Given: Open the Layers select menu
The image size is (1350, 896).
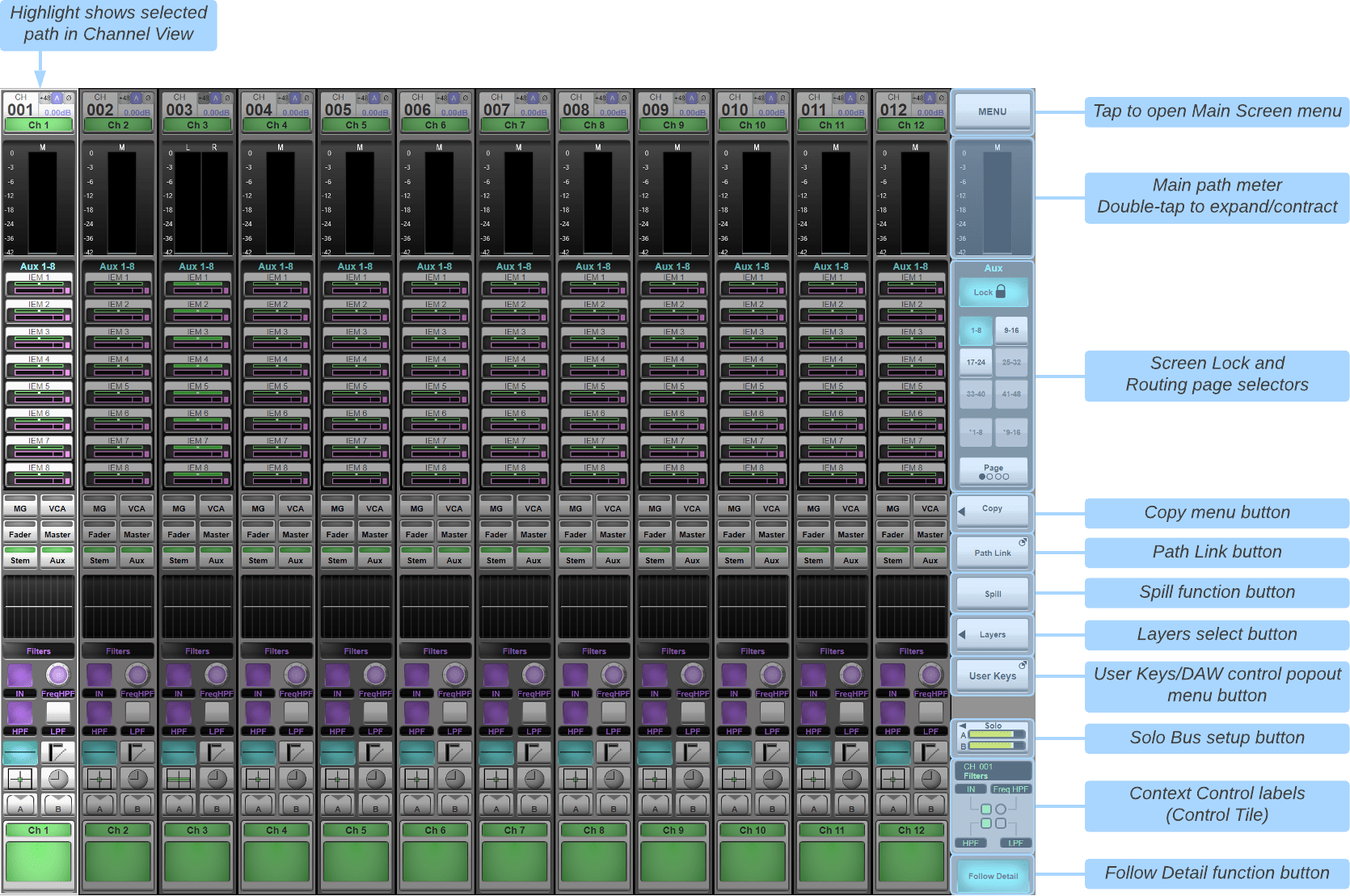Looking at the screenshot, I should click(x=993, y=634).
